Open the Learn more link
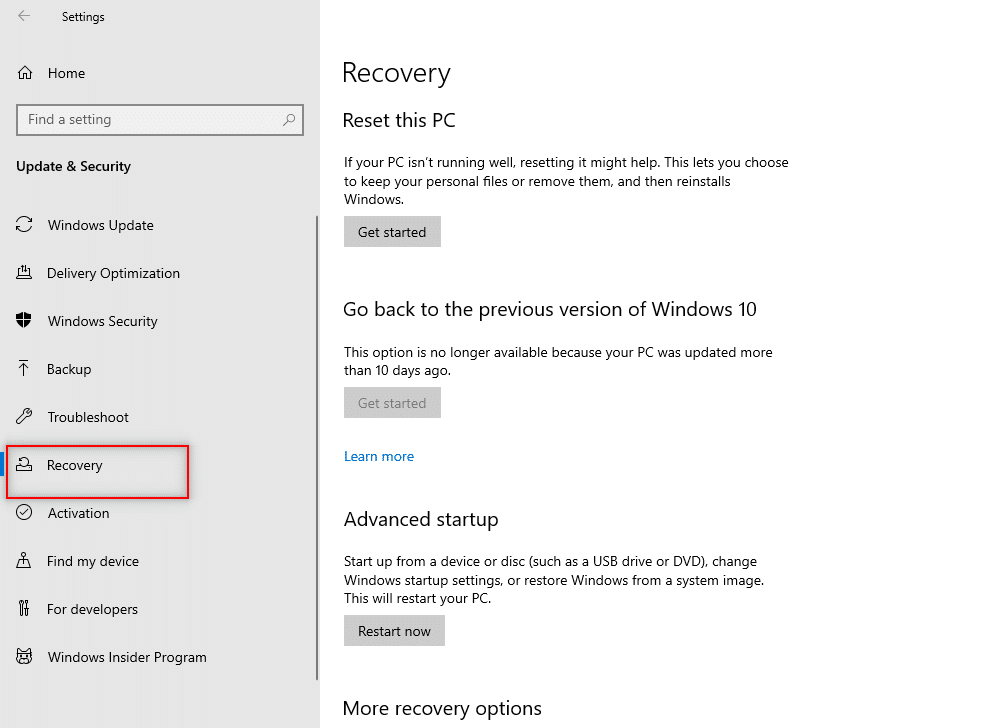This screenshot has height=728, width=1005. pyautogui.click(x=379, y=456)
